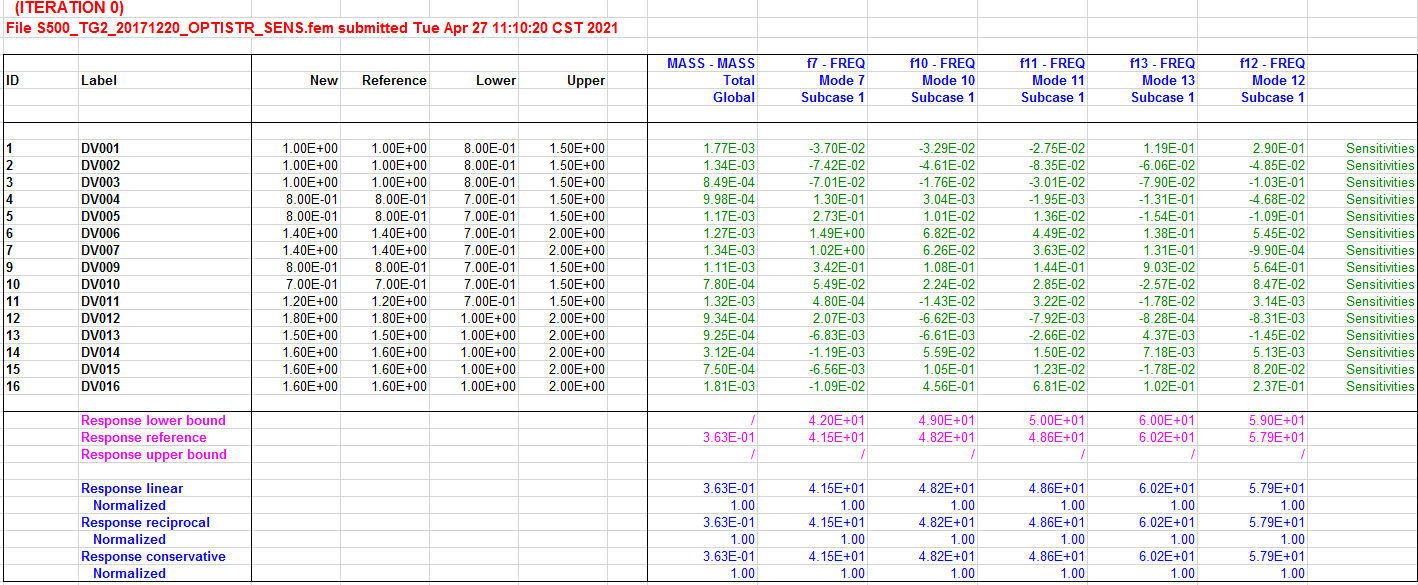This screenshot has height=585, width=1418.
Task: Click the 'Reference' column header
Action: [x=394, y=81]
